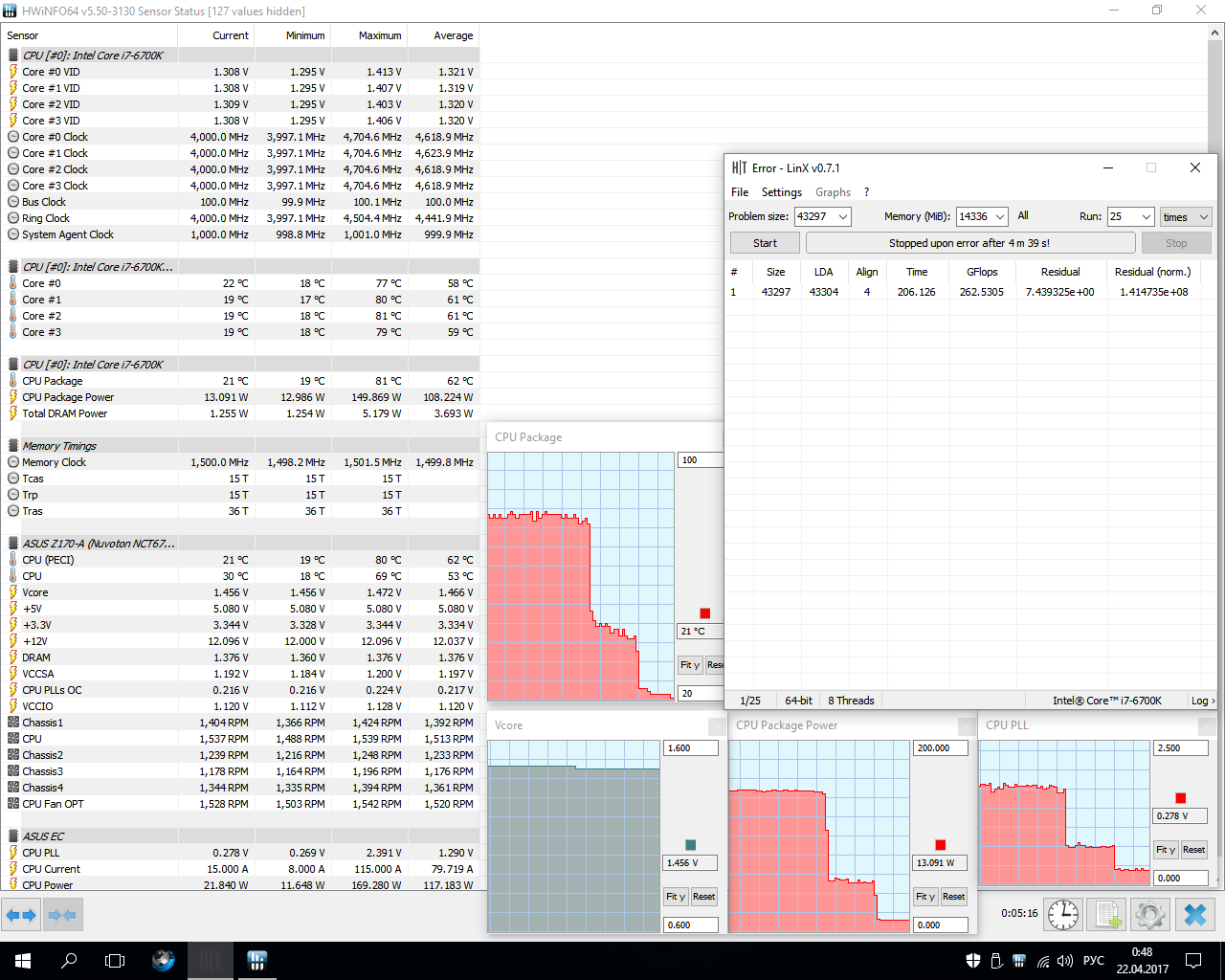Open the LinX Log panel
This screenshot has width=1225, height=980.
click(x=1203, y=701)
